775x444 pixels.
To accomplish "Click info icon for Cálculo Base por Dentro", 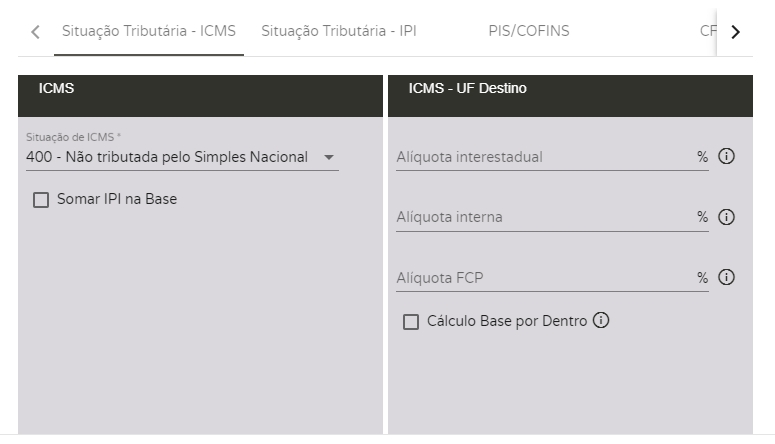I will pyautogui.click(x=601, y=321).
